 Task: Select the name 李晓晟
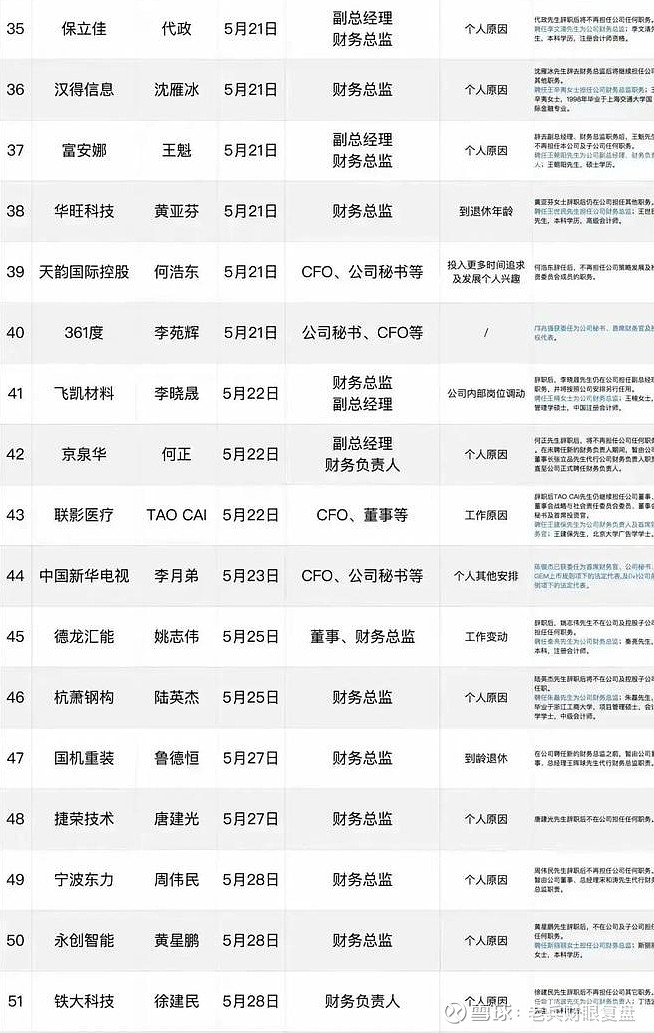coord(177,393)
